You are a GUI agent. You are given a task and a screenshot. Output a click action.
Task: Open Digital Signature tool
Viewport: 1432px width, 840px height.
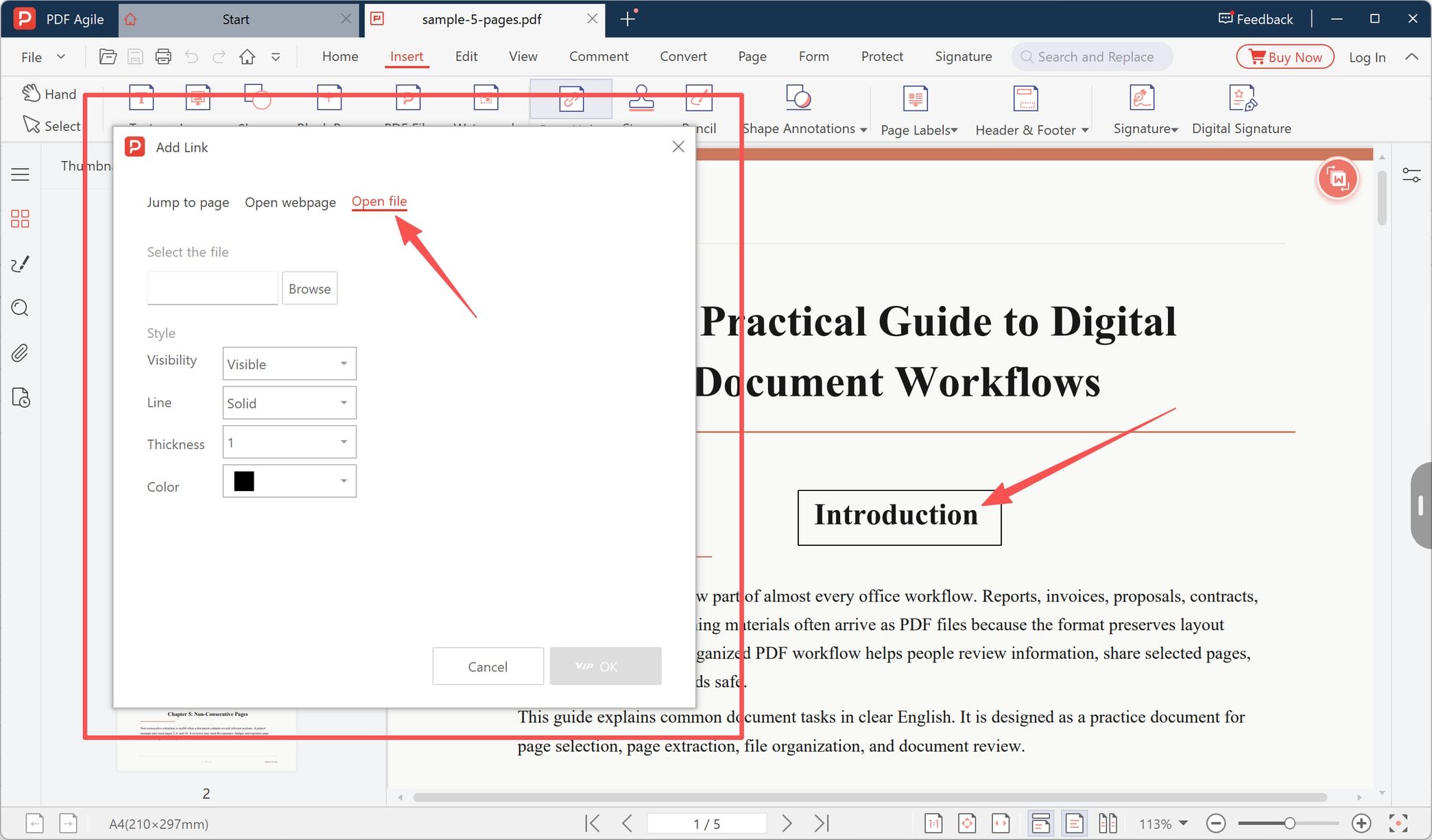click(1241, 110)
